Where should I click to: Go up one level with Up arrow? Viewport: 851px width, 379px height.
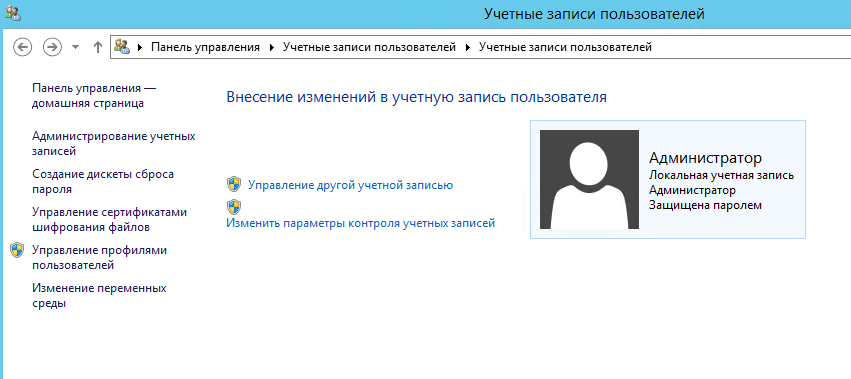tap(98, 47)
